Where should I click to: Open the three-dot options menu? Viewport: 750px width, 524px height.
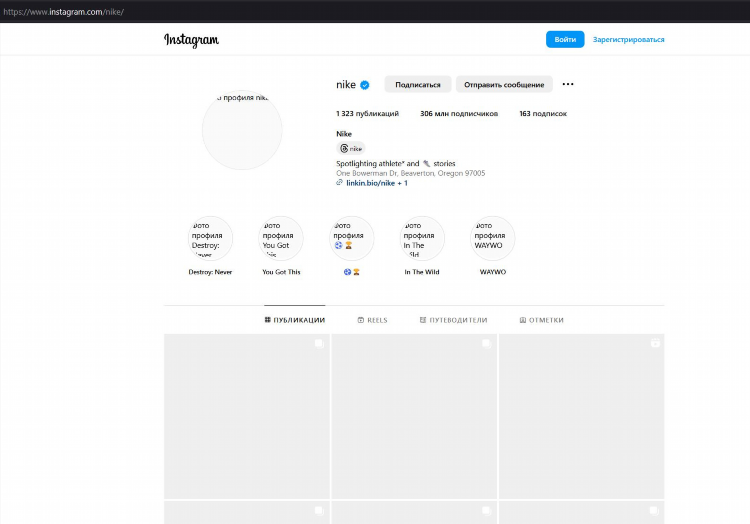(568, 84)
